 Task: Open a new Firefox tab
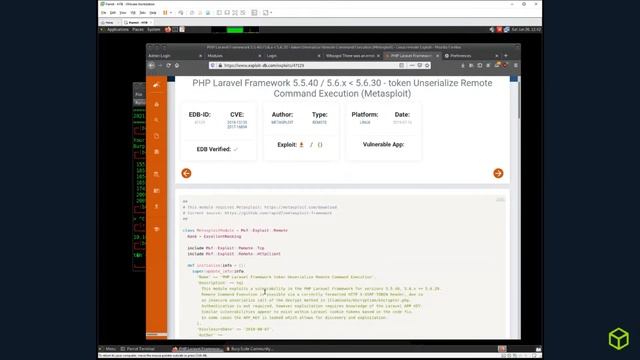pyautogui.click(x=506, y=56)
